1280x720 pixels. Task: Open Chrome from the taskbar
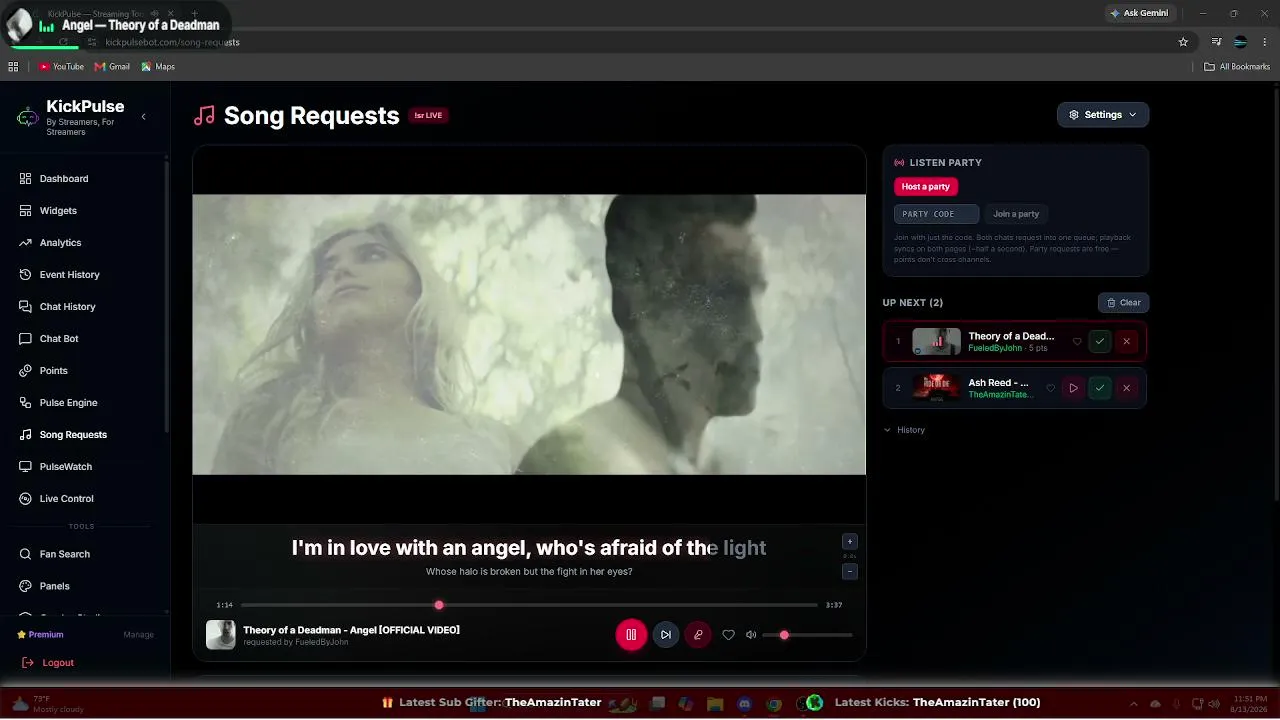(x=773, y=704)
